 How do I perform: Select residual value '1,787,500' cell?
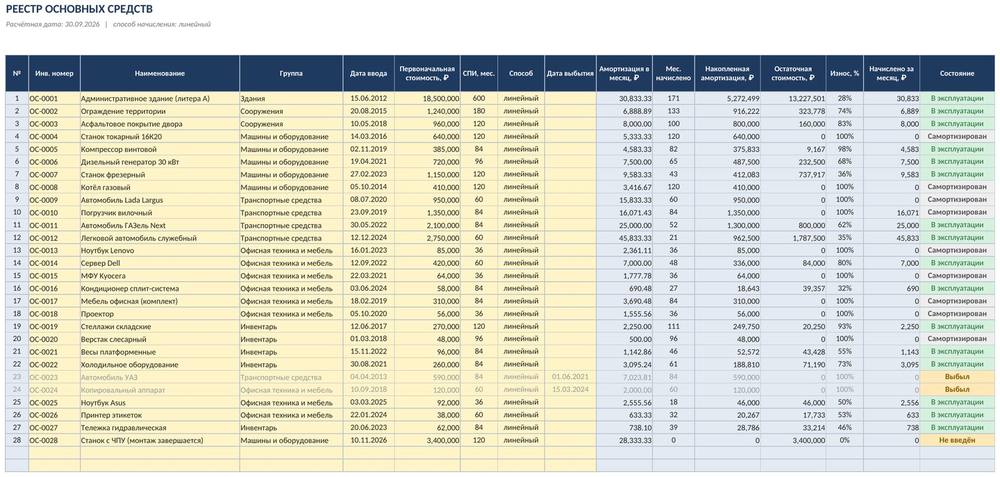[x=793, y=238]
